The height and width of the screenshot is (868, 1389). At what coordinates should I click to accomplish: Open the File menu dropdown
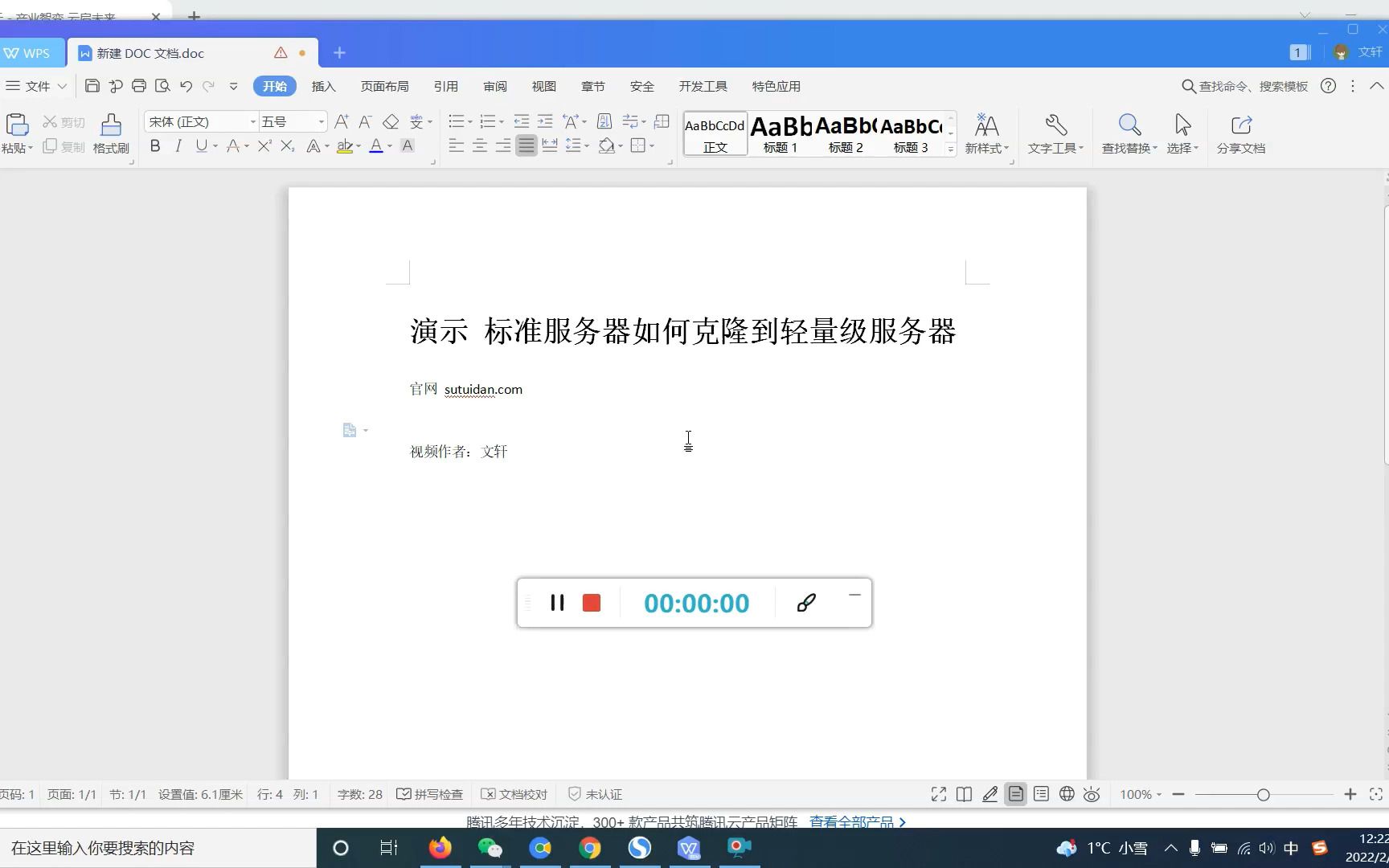pyautogui.click(x=37, y=86)
